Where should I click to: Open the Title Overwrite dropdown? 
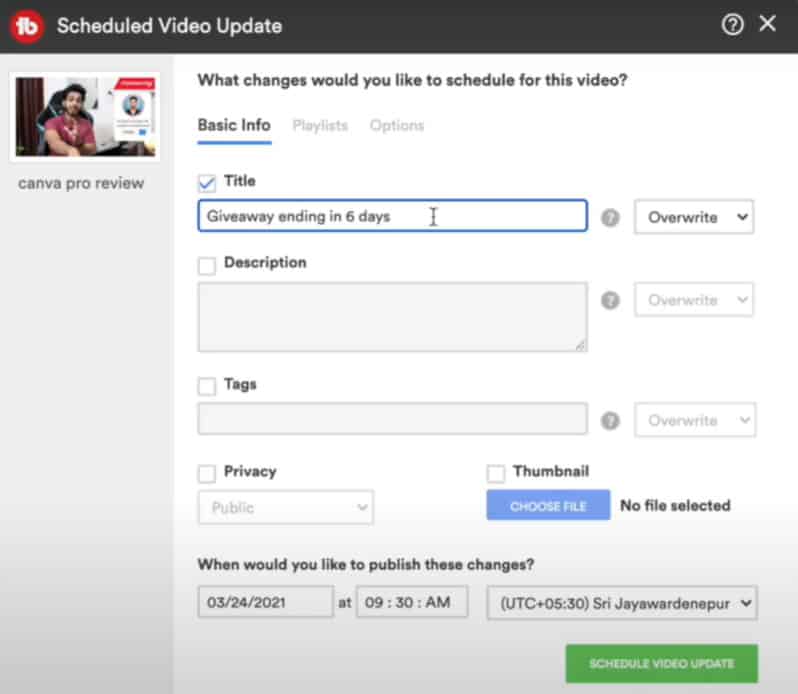click(x=694, y=217)
